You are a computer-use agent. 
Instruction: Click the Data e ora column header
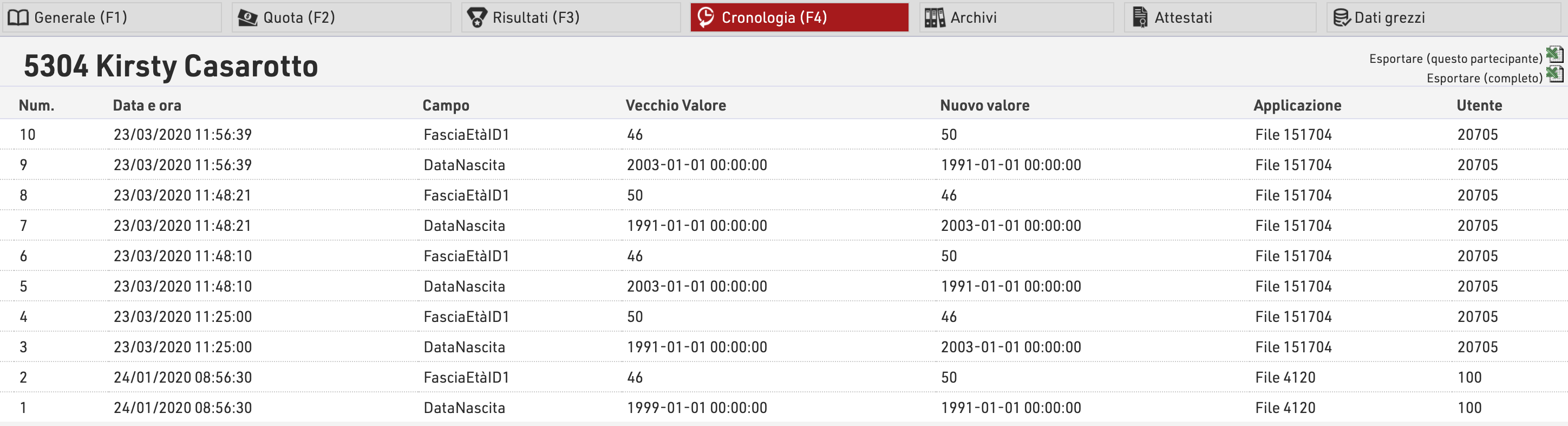point(147,106)
